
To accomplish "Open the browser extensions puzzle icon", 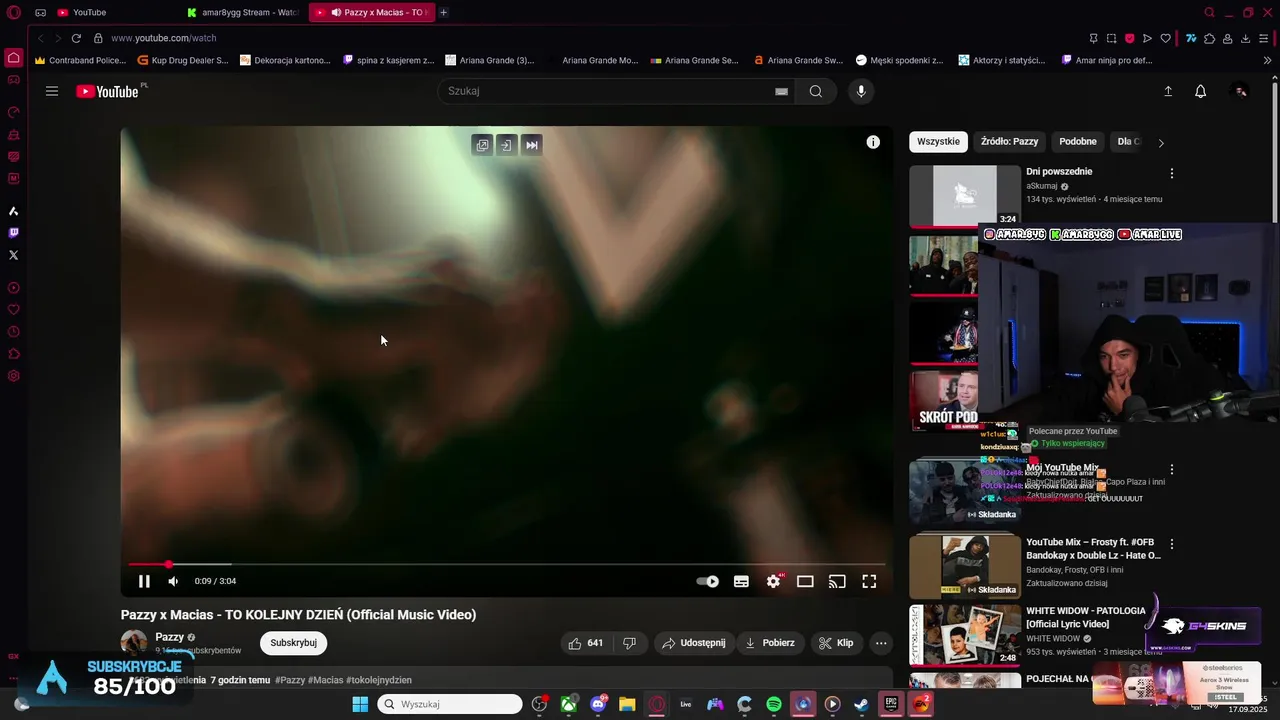I will point(1209,38).
